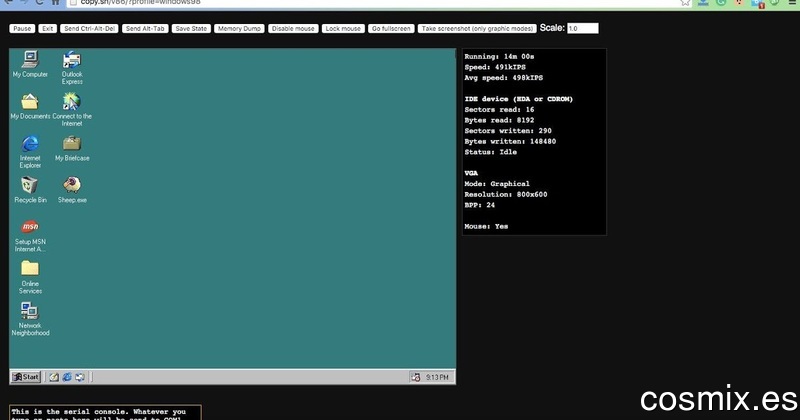Click the Lock mouse button
Viewport: 800px width, 420px height.
(343, 29)
